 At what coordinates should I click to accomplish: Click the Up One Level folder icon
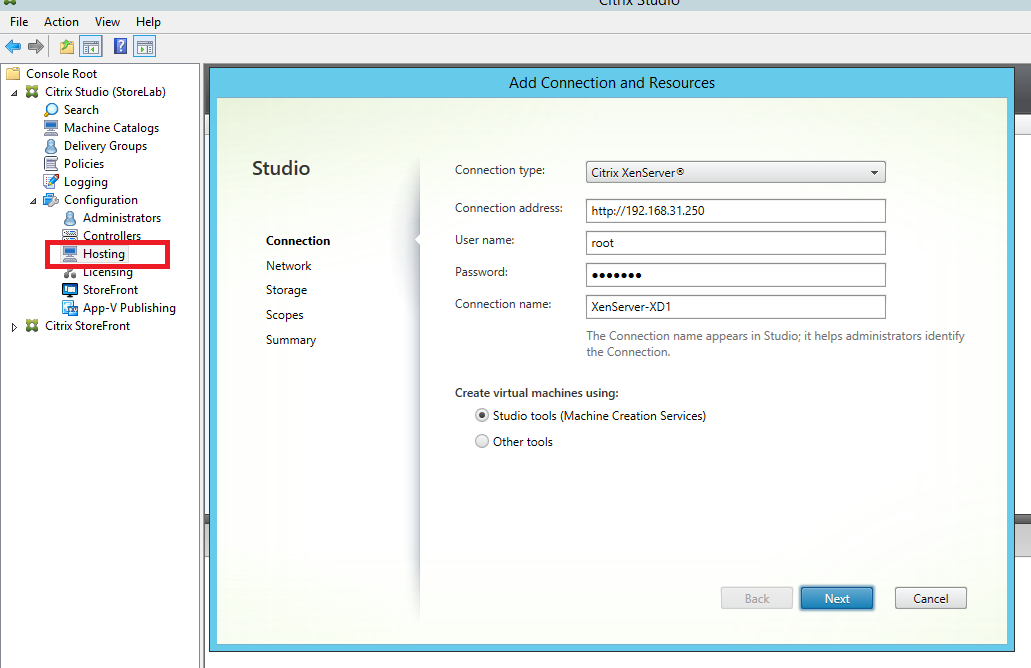click(67, 47)
